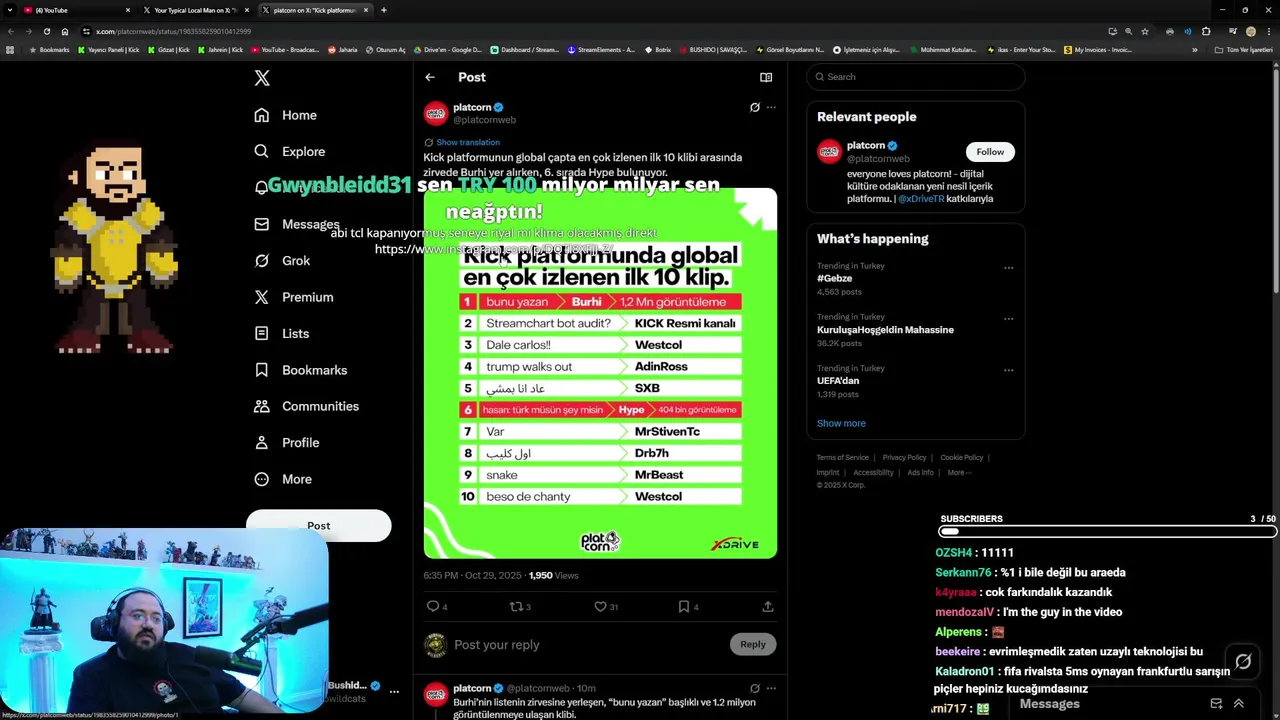Expand the Messages drawer with chevrons
The image size is (1280, 720).
[1238, 704]
